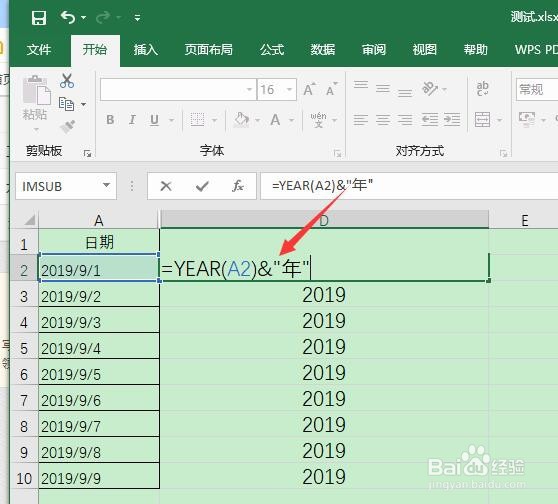Open Insert Function fx dialog
Viewport: 558px width, 504px height.
point(237,186)
